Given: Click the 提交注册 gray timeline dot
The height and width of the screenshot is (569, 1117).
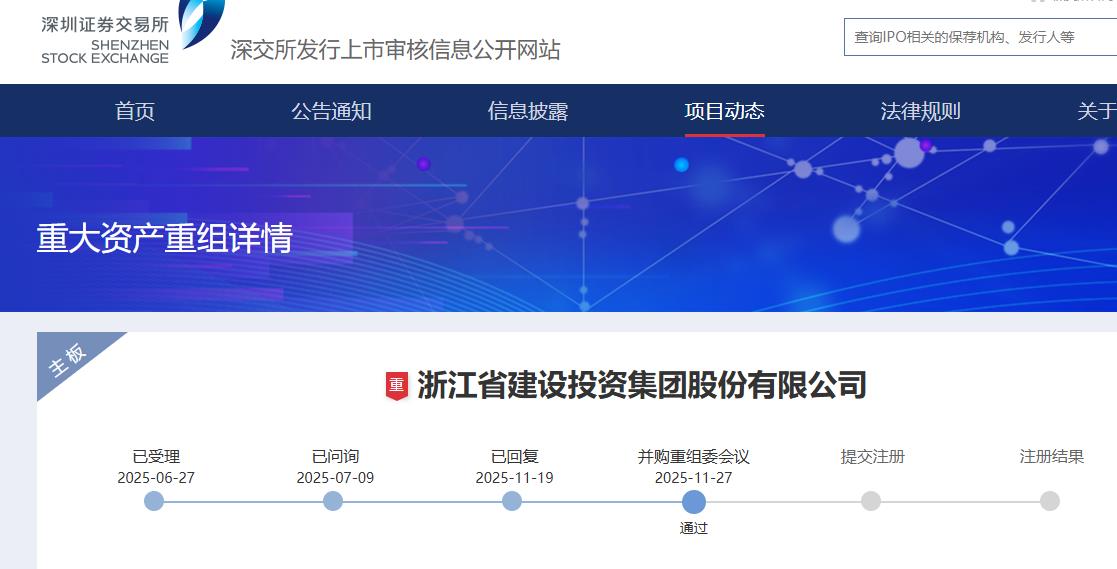Looking at the screenshot, I should click(x=871, y=501).
